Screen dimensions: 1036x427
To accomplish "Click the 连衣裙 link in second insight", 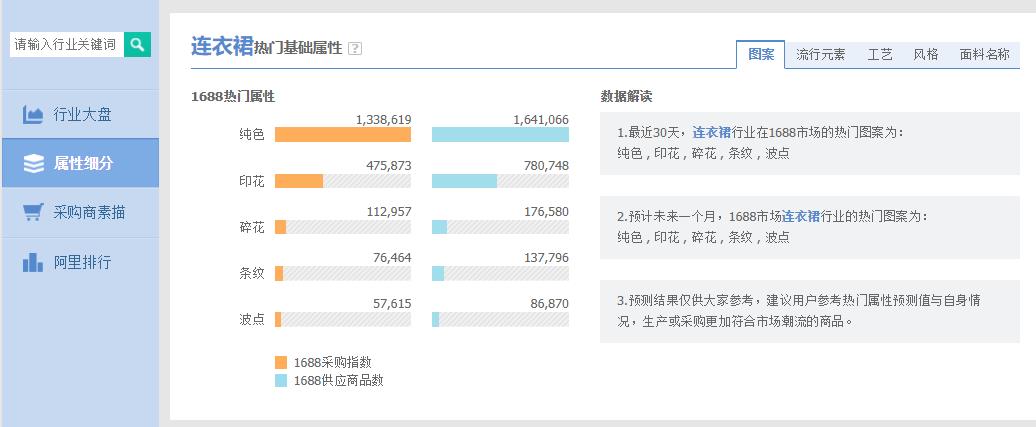I will pyautogui.click(x=800, y=216).
